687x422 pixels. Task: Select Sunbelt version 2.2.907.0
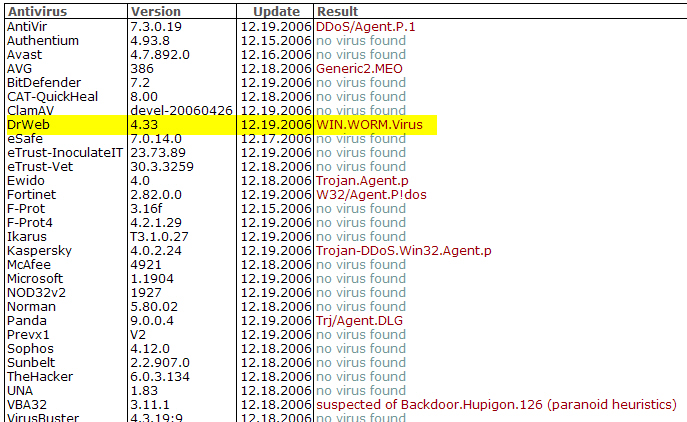[160, 363]
